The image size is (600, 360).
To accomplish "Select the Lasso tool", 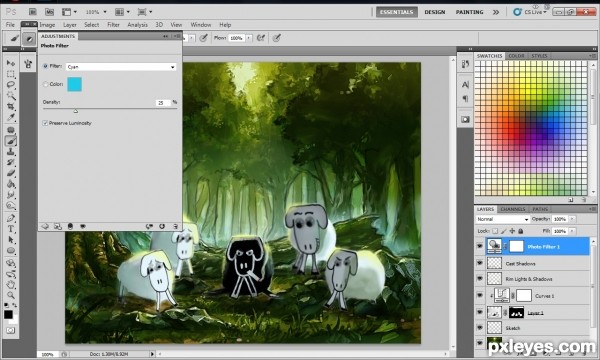I will click(11, 85).
